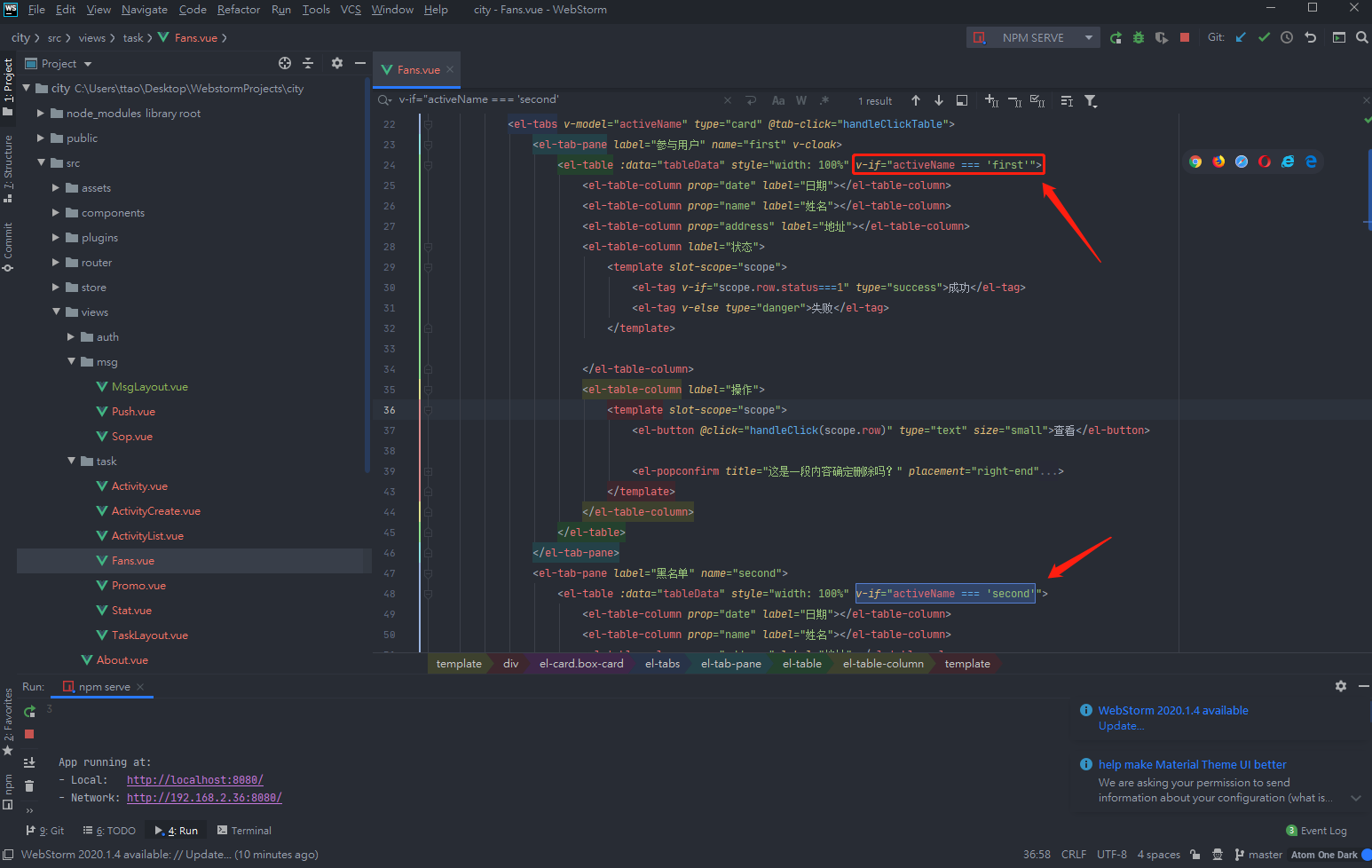Screen dimensions: 1372x868
Task: Toggle Regex option in find bar
Action: coord(824,100)
